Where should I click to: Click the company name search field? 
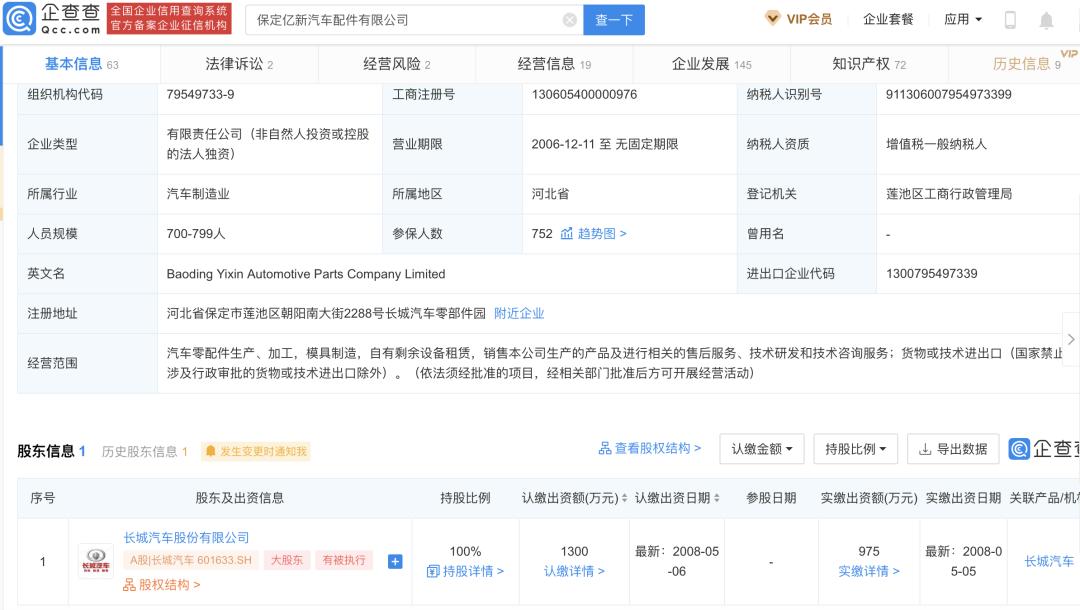tap(400, 20)
